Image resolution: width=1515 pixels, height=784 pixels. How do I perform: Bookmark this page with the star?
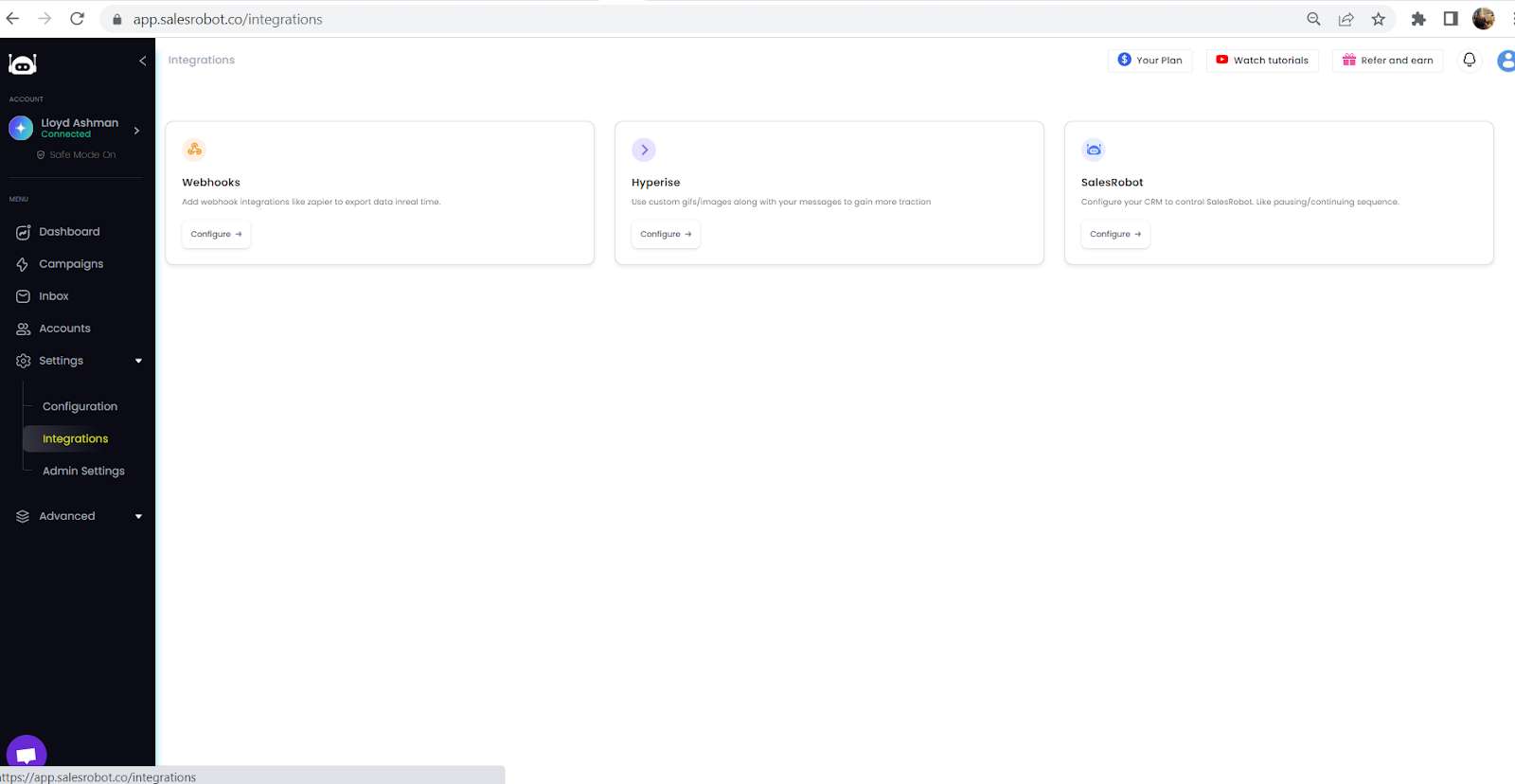[1379, 19]
